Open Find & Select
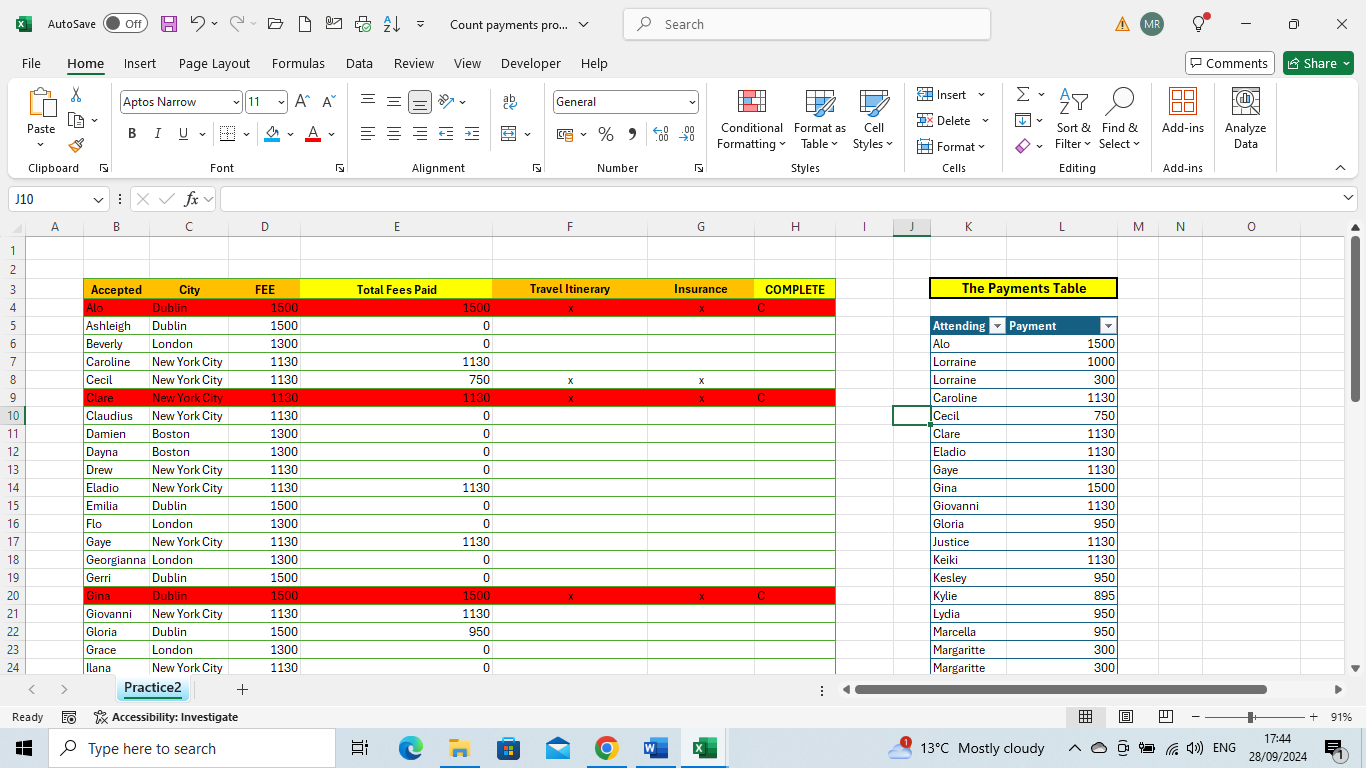1366x768 pixels. (1120, 119)
